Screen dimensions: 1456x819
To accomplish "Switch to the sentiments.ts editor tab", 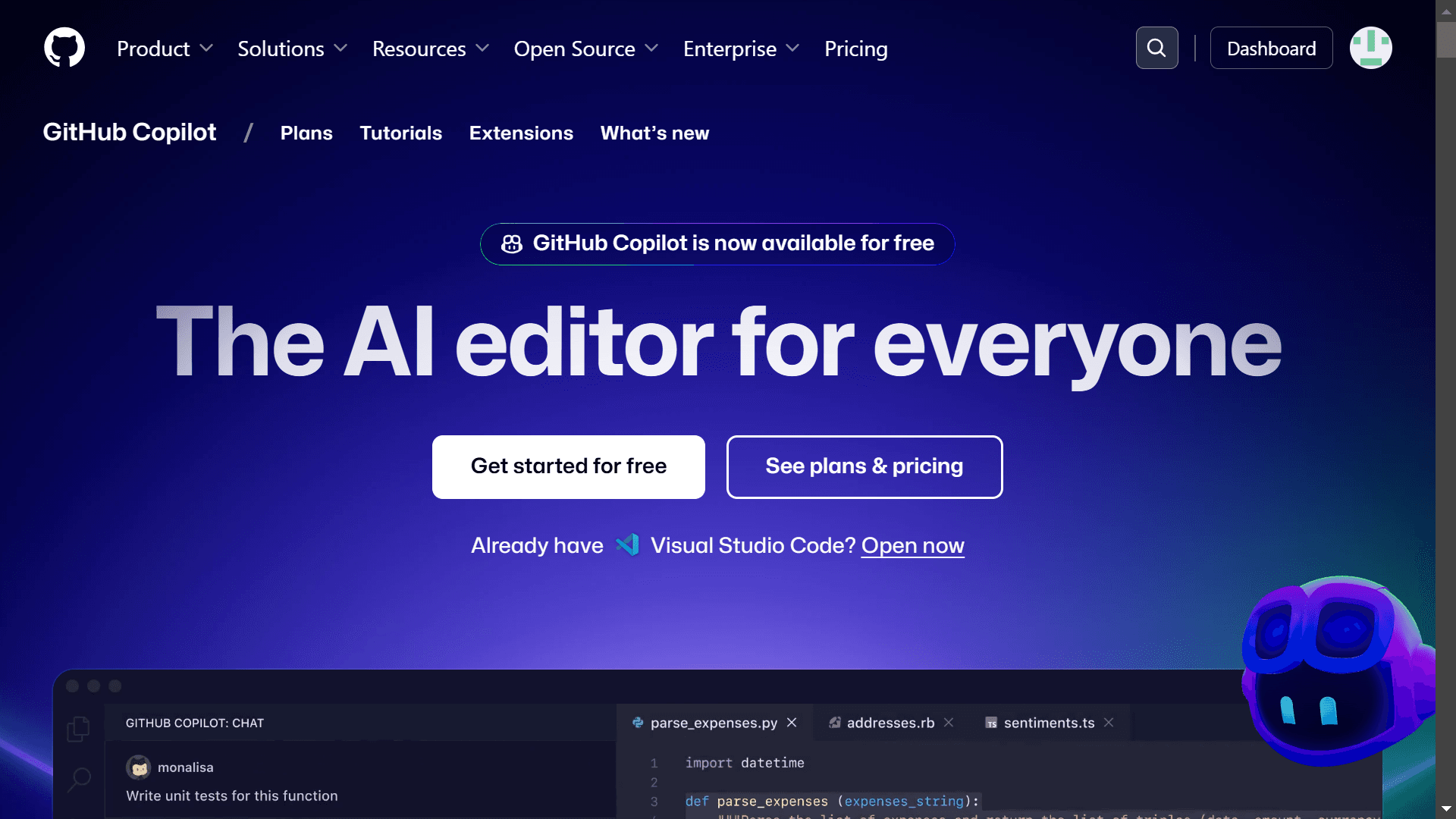I will (x=1049, y=723).
